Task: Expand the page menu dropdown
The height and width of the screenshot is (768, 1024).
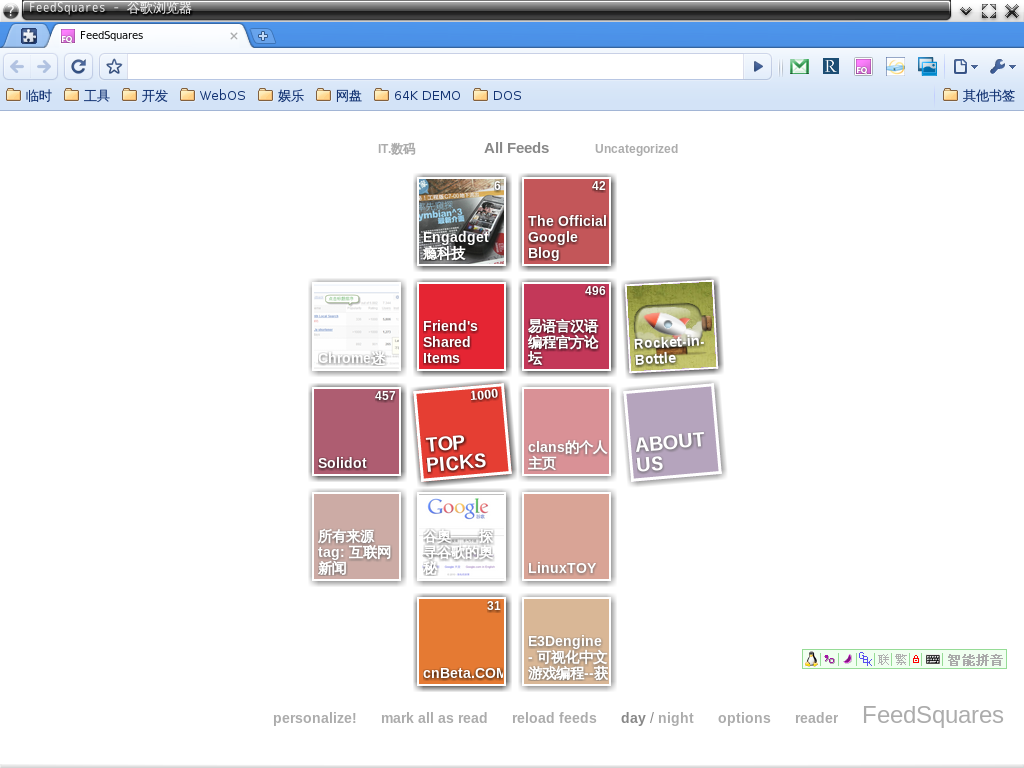Action: coord(965,67)
